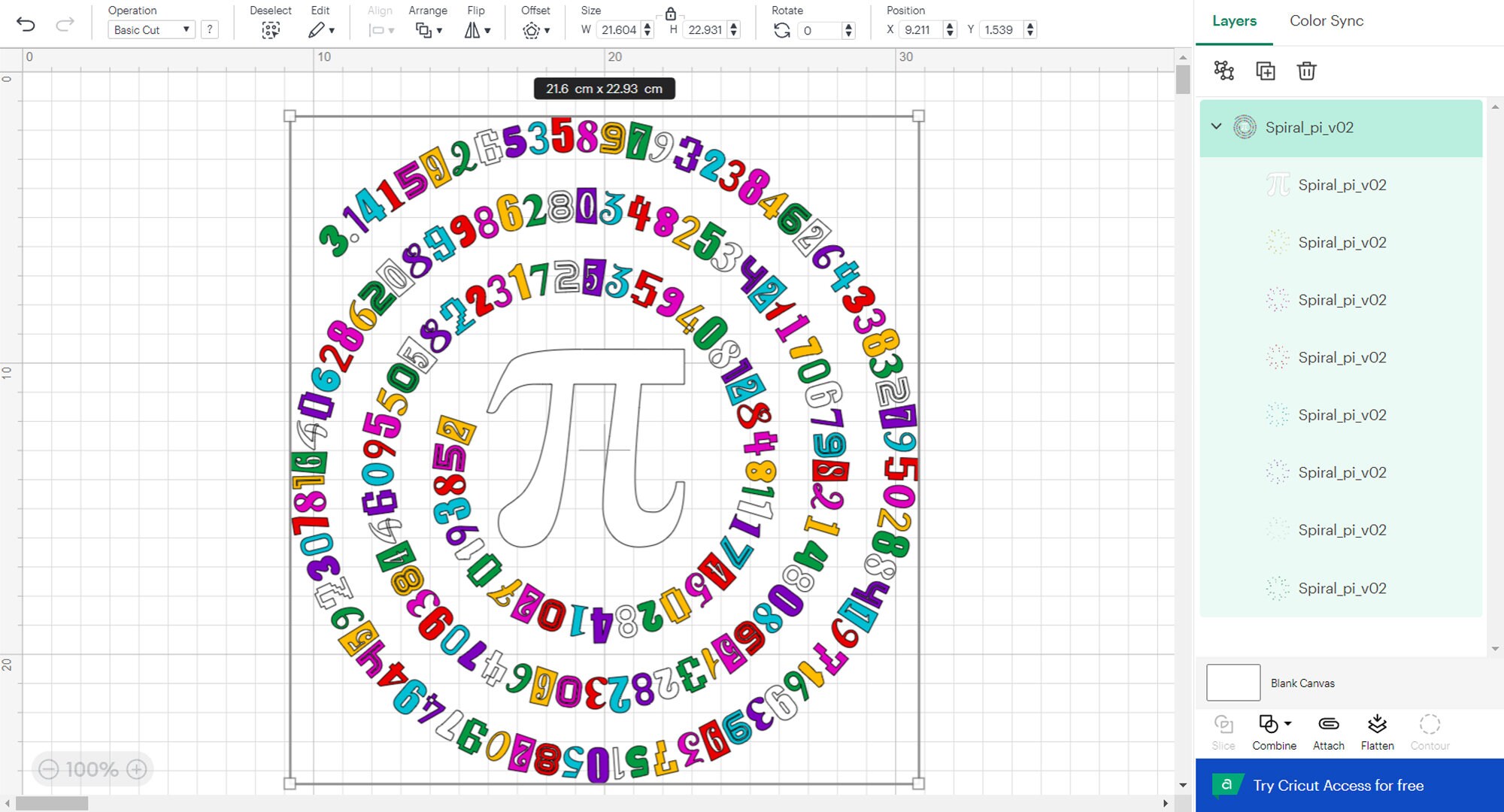
Task: Click the Deselect icon
Action: point(271,30)
